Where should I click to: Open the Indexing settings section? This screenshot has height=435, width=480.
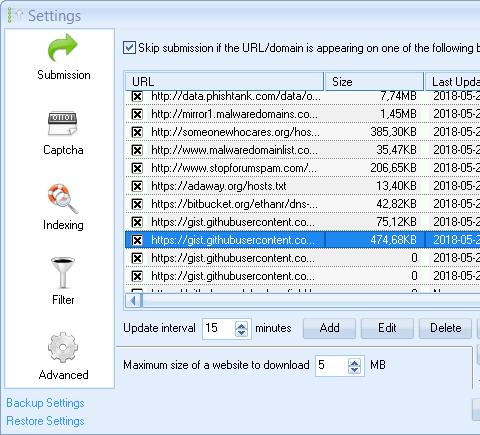tap(63, 207)
